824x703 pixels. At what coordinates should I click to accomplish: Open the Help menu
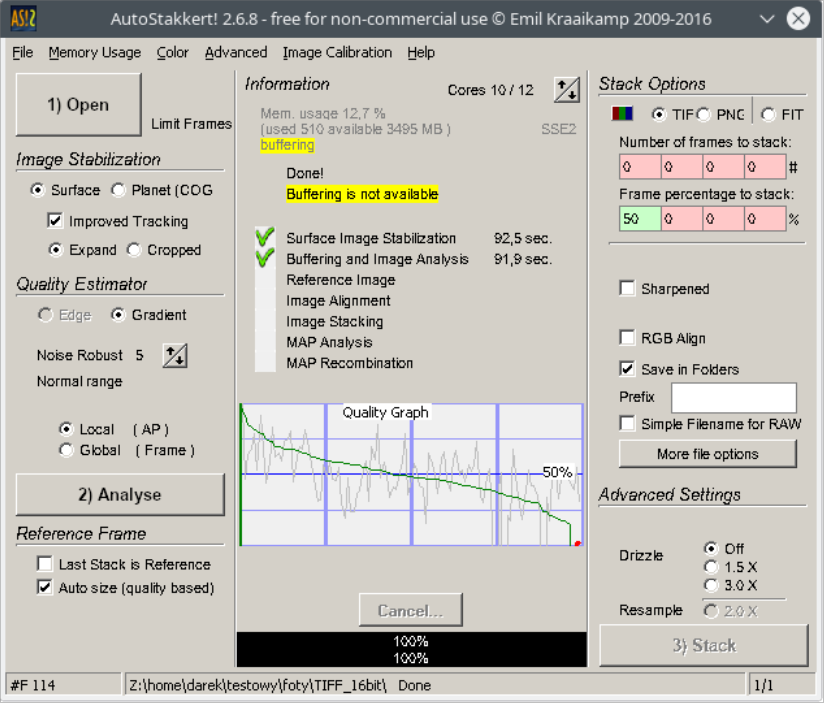click(421, 53)
